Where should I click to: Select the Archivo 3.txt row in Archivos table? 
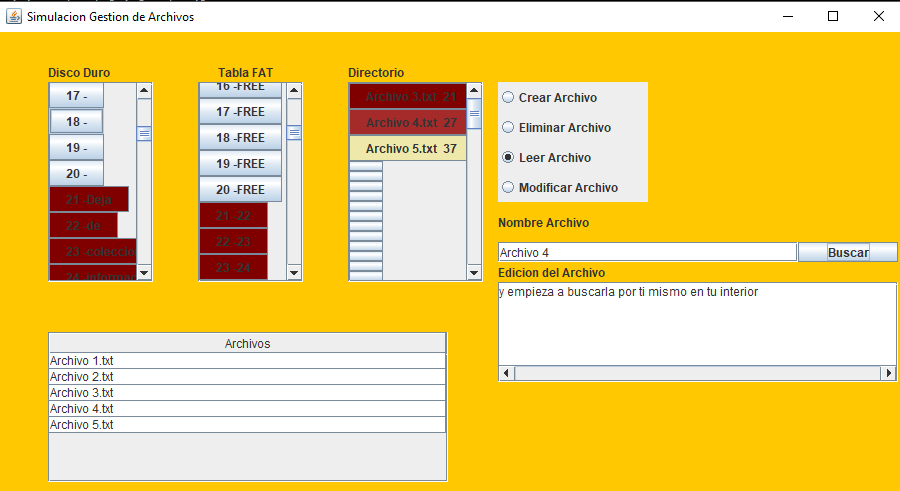click(x=247, y=393)
